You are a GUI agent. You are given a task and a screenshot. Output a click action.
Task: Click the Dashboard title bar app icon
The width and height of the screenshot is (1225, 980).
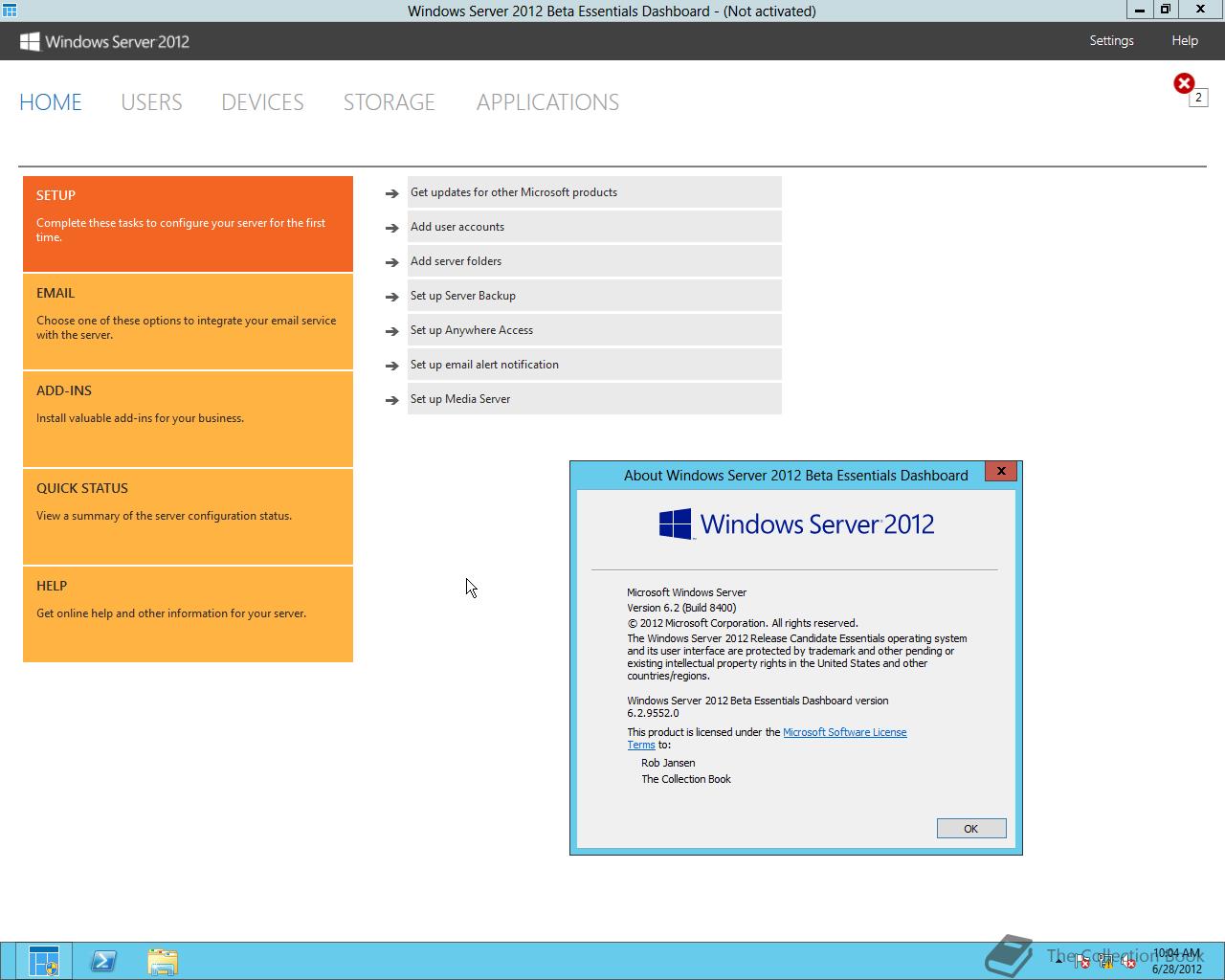(x=10, y=11)
